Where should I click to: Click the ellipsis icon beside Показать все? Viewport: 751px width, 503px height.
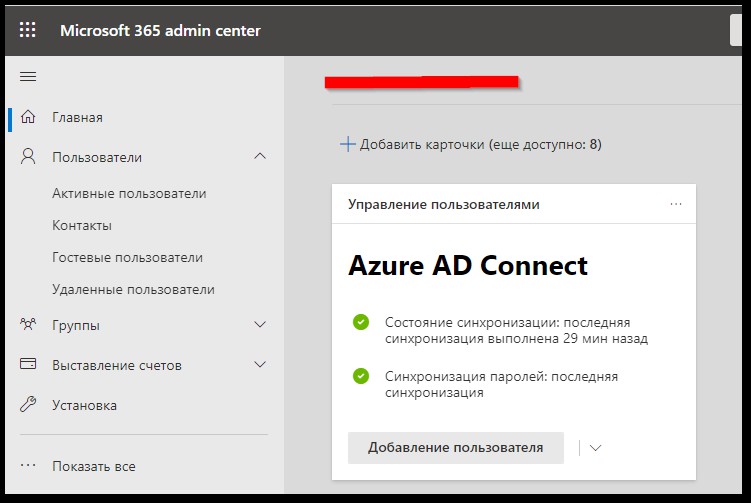click(29, 466)
